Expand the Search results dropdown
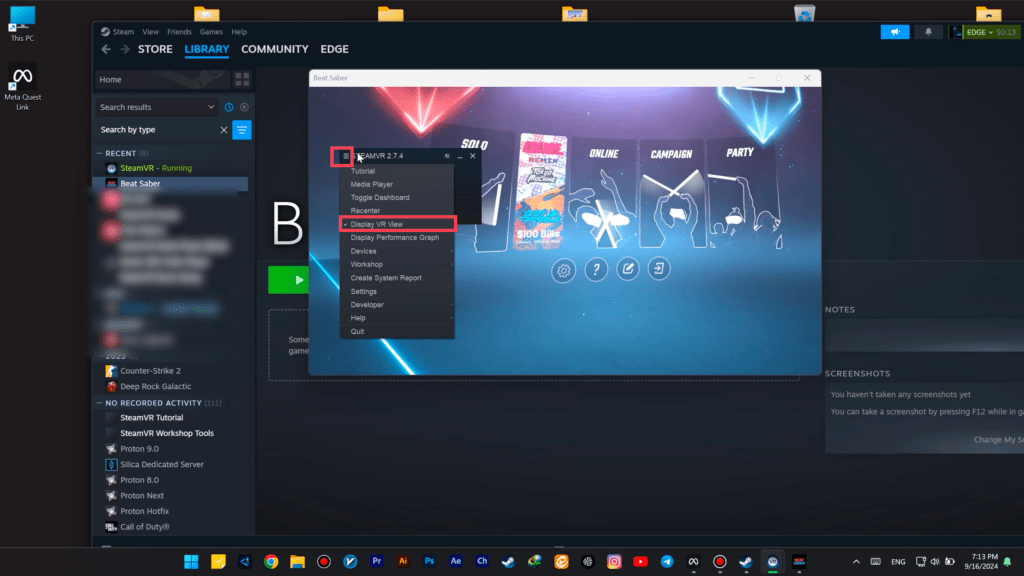 click(211, 107)
